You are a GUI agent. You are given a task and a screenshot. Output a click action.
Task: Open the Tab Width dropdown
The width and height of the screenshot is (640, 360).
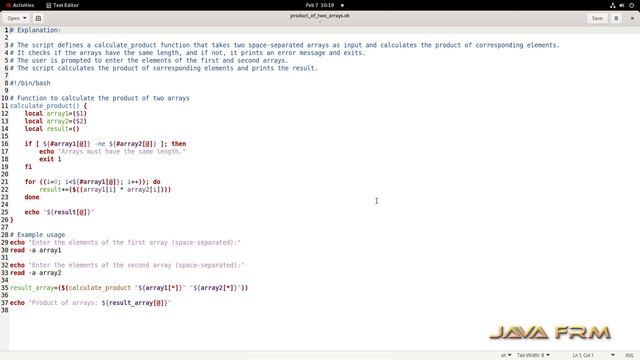533,355
